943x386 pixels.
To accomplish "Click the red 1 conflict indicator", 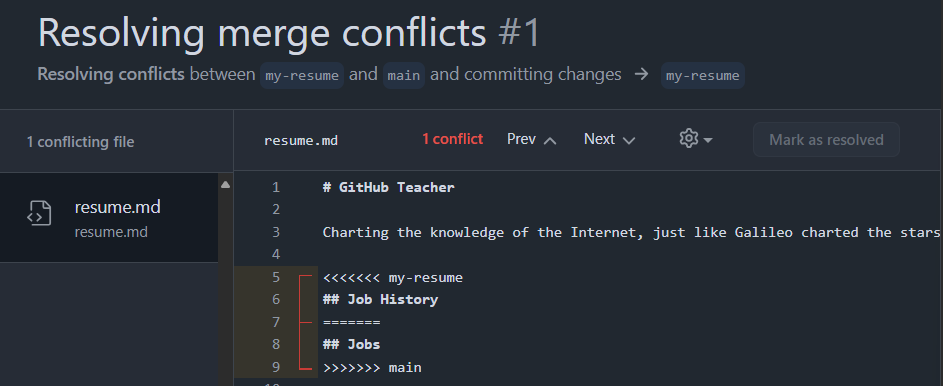I will (x=452, y=139).
